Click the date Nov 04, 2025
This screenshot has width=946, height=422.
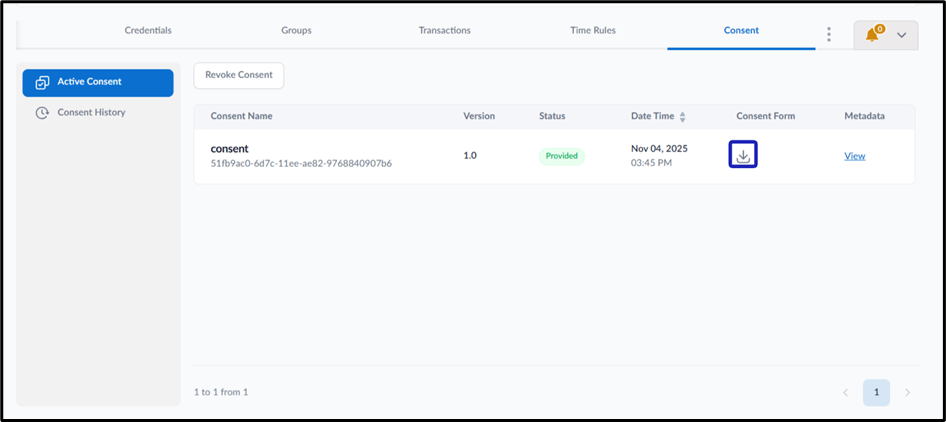[659, 149]
